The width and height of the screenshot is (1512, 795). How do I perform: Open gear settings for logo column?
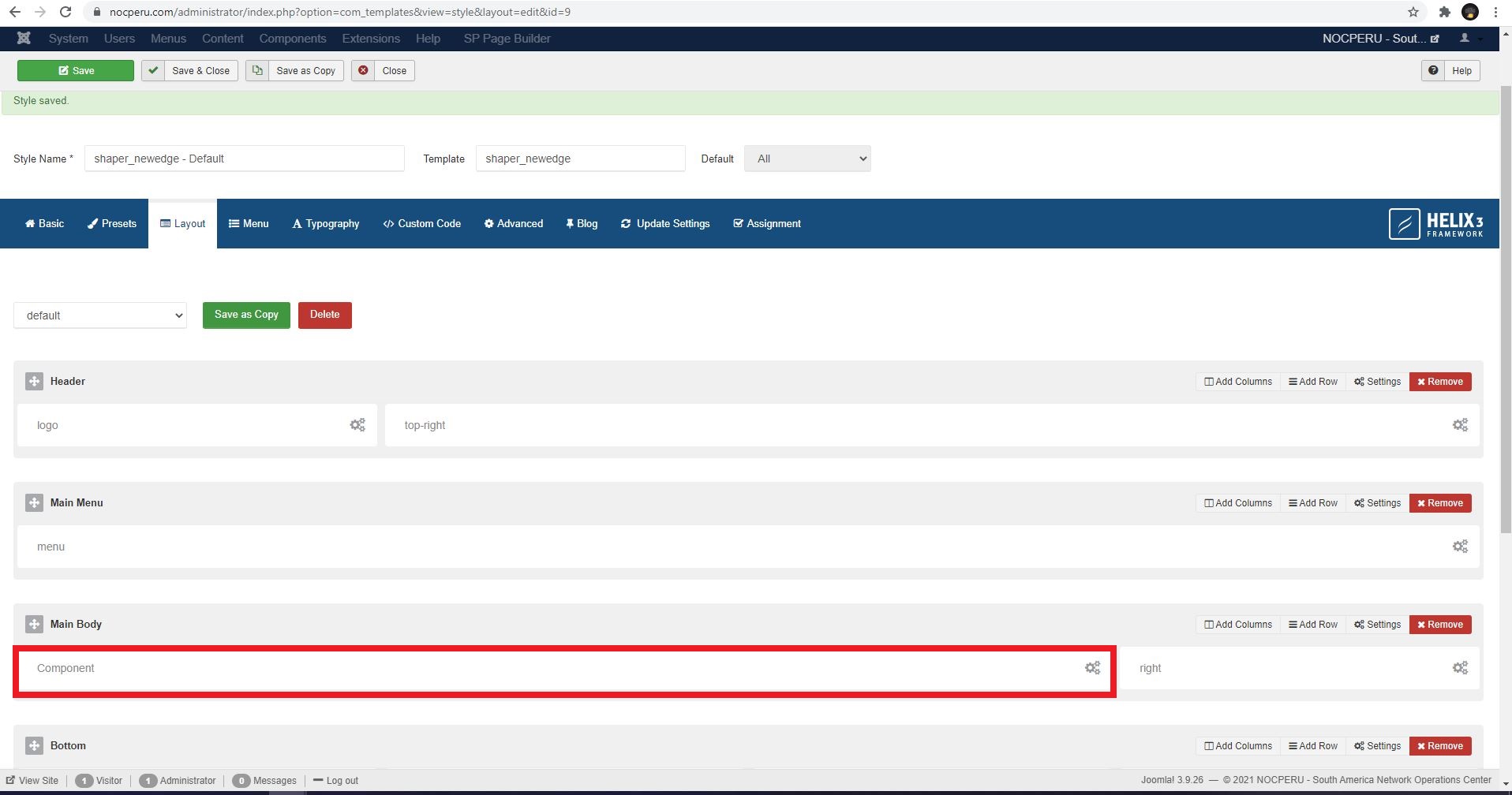coord(357,425)
